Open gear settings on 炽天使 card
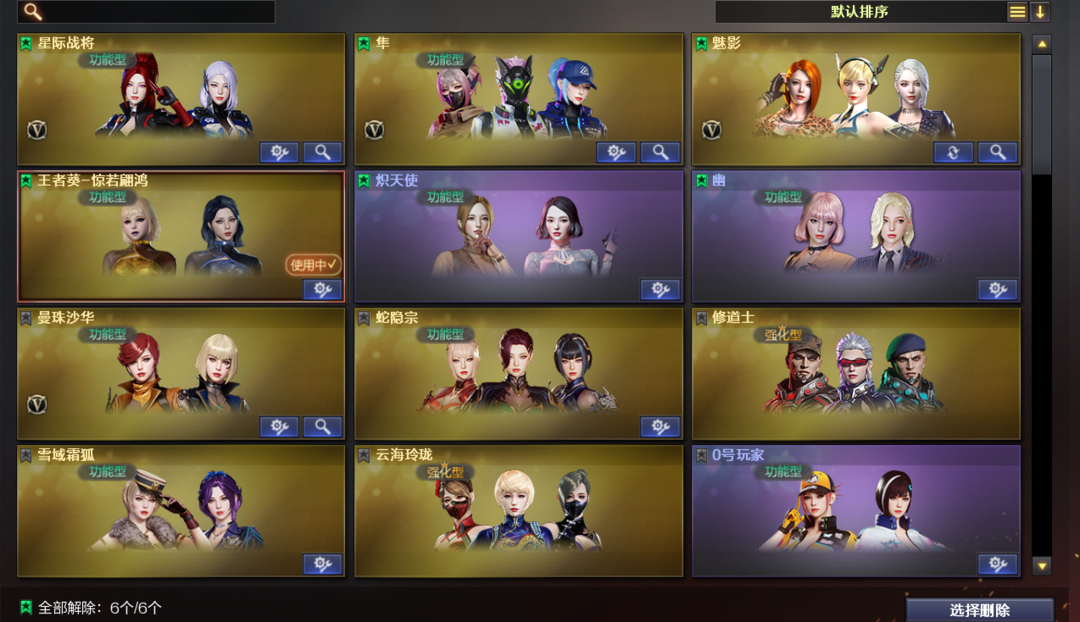The height and width of the screenshot is (622, 1080). [x=660, y=289]
